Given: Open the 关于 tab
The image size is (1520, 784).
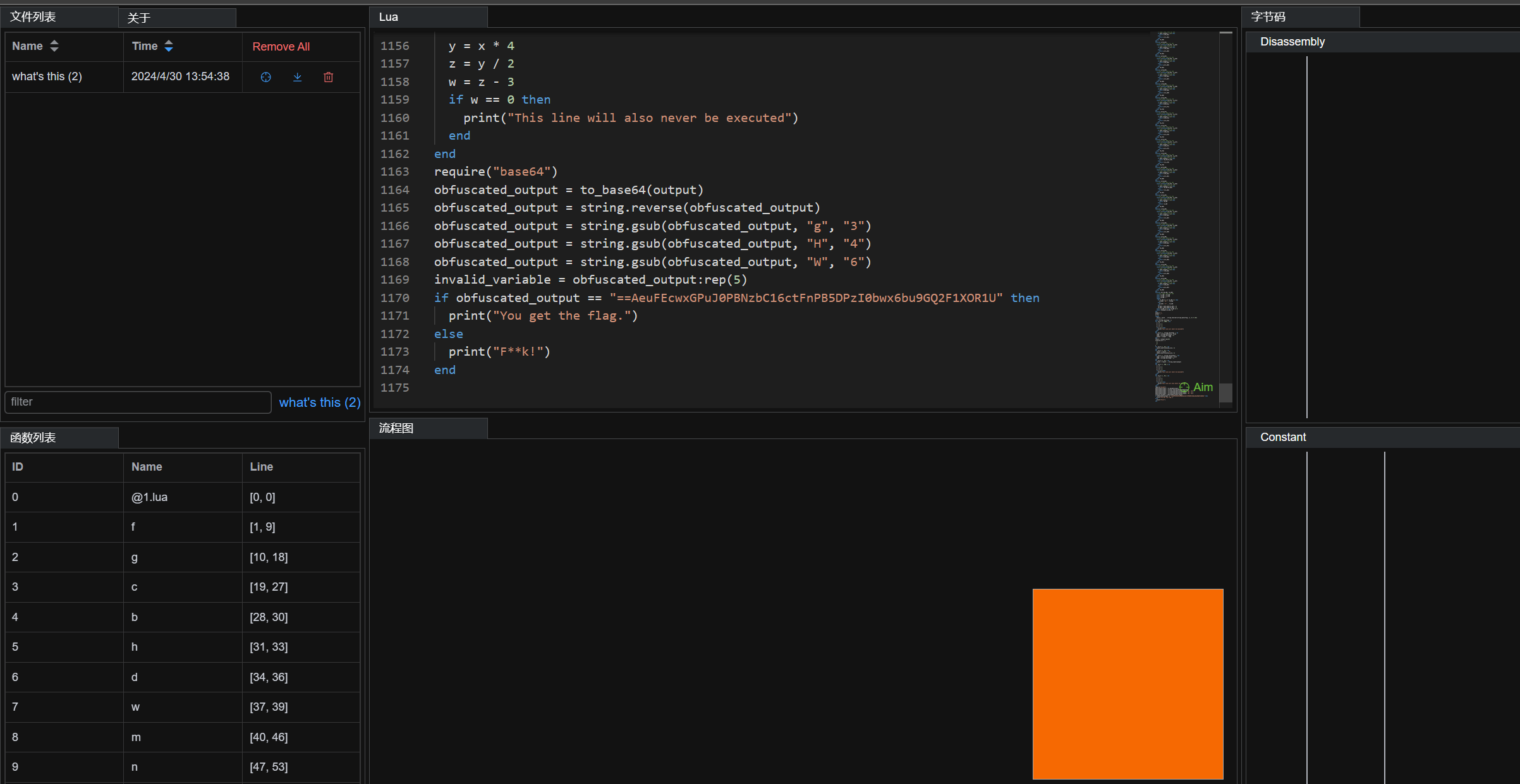Looking at the screenshot, I should click(139, 18).
